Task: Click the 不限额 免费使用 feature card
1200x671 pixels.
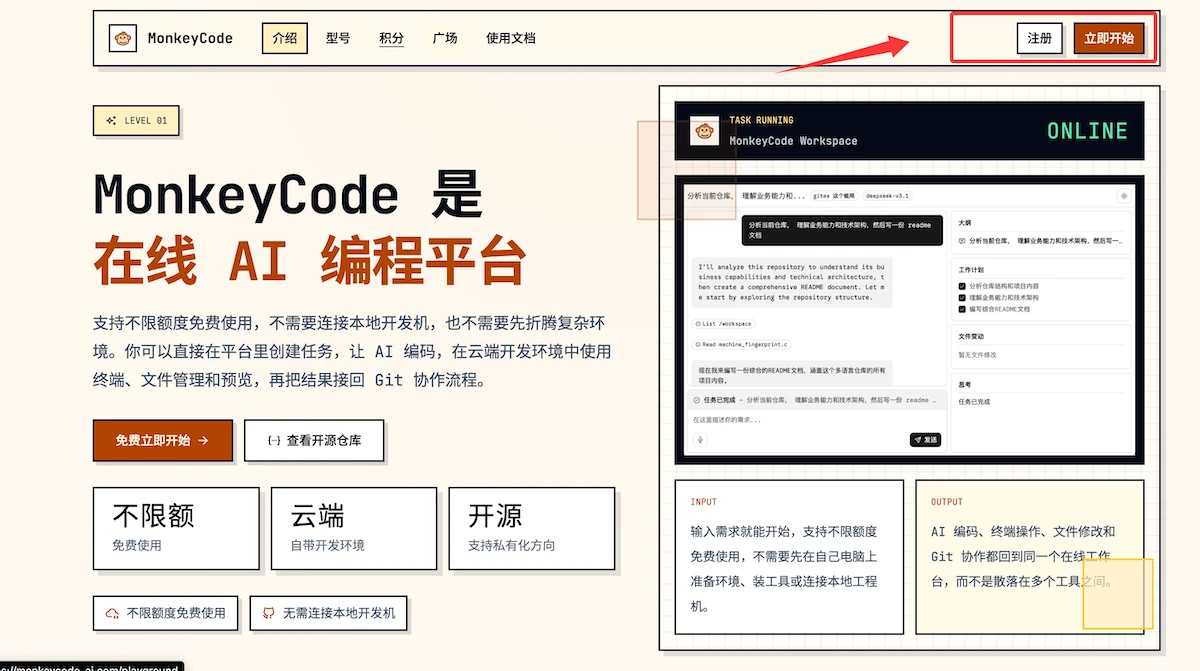Action: click(x=176, y=528)
